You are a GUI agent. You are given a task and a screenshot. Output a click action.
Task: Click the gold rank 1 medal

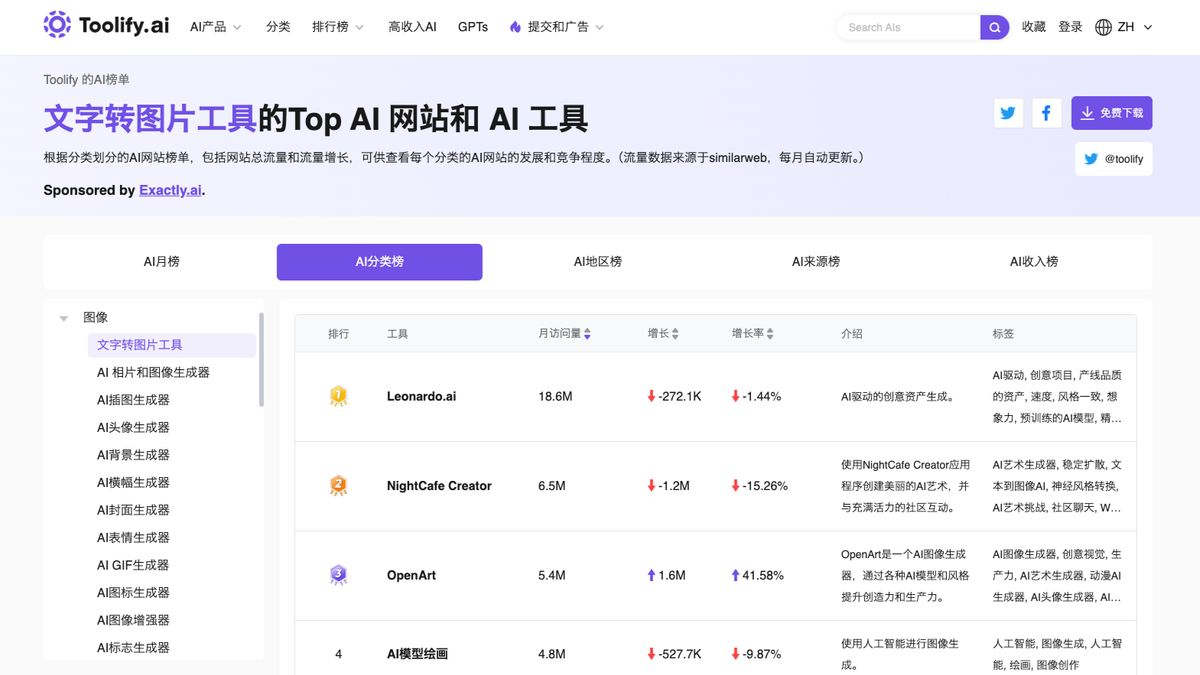[x=338, y=396]
